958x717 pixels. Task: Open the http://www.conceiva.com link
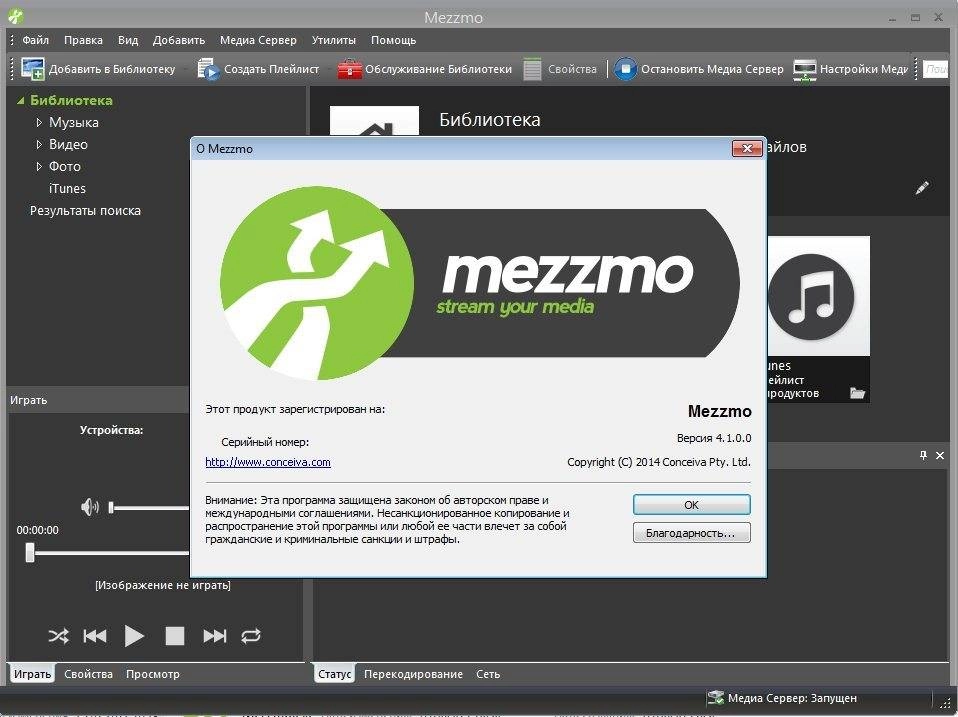coord(268,462)
